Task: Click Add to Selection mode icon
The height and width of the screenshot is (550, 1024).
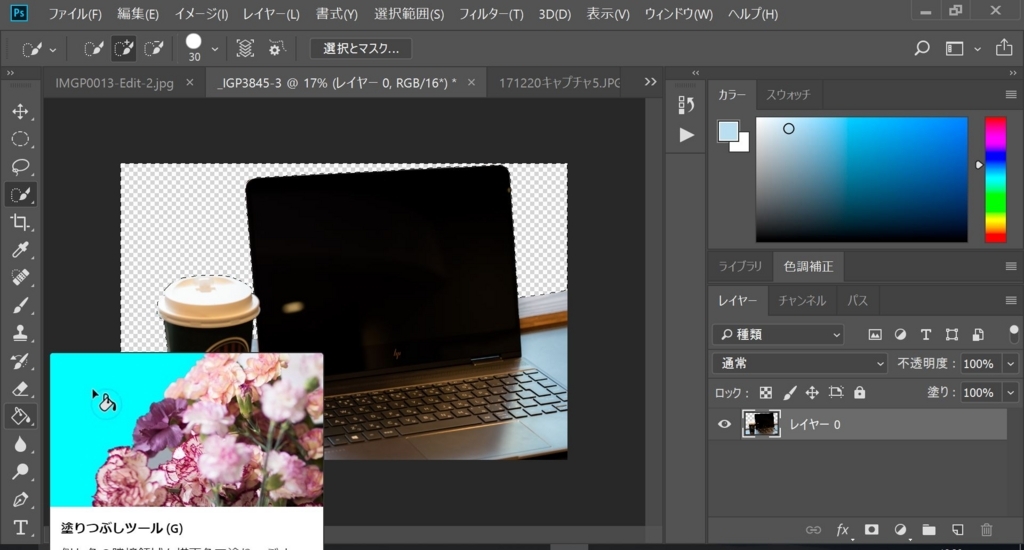Action: click(123, 48)
